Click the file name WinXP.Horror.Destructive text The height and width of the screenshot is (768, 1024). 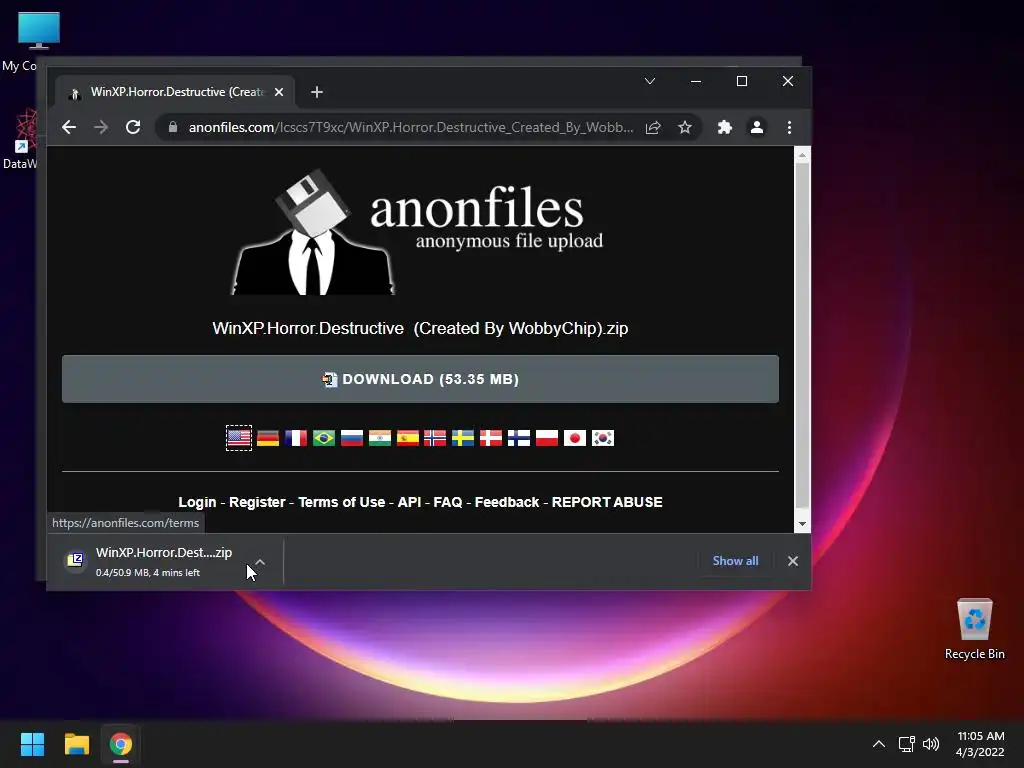tap(420, 328)
